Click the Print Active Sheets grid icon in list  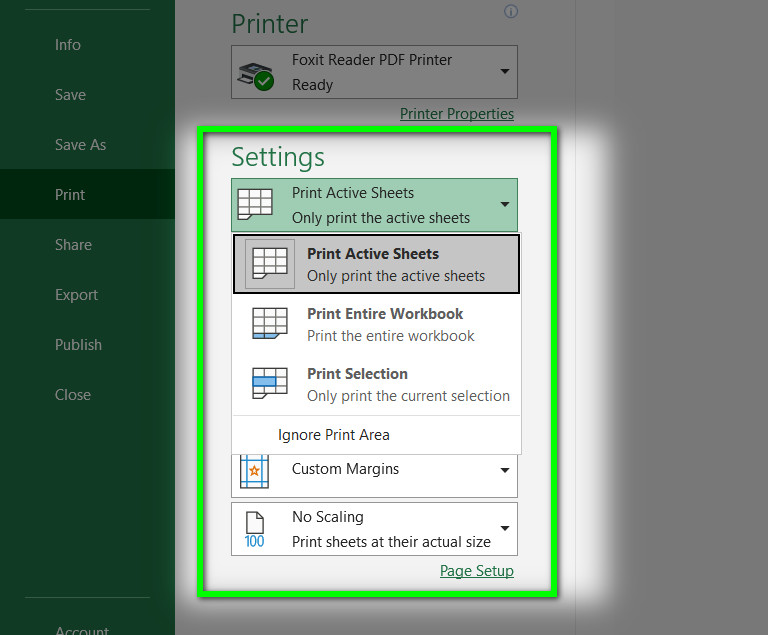270,265
